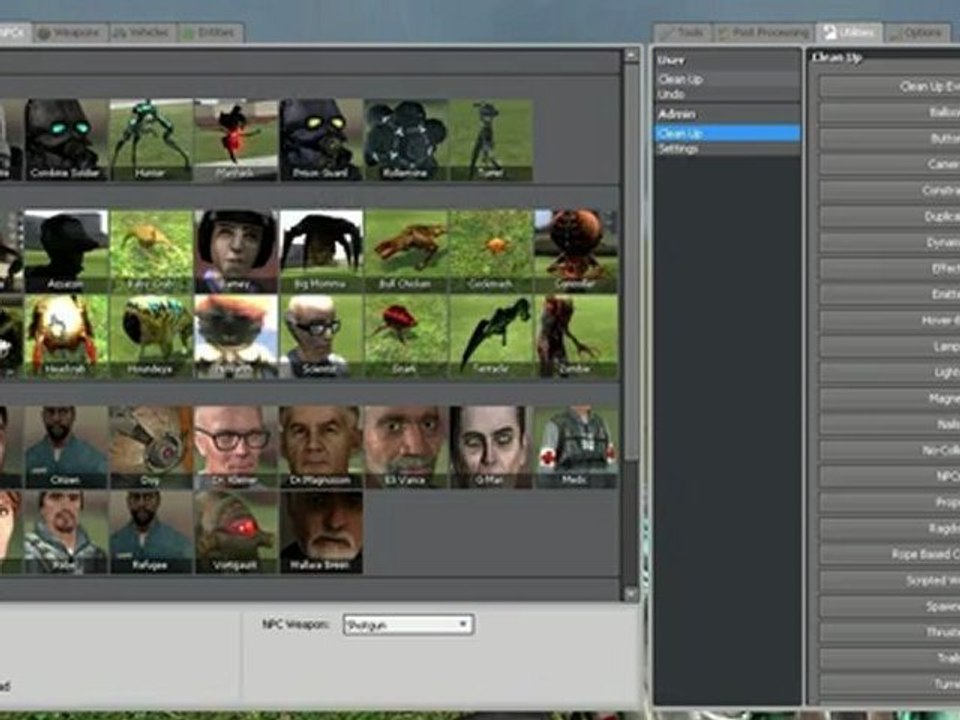Select Undo under User
The width and height of the screenshot is (960, 720).
[727, 95]
